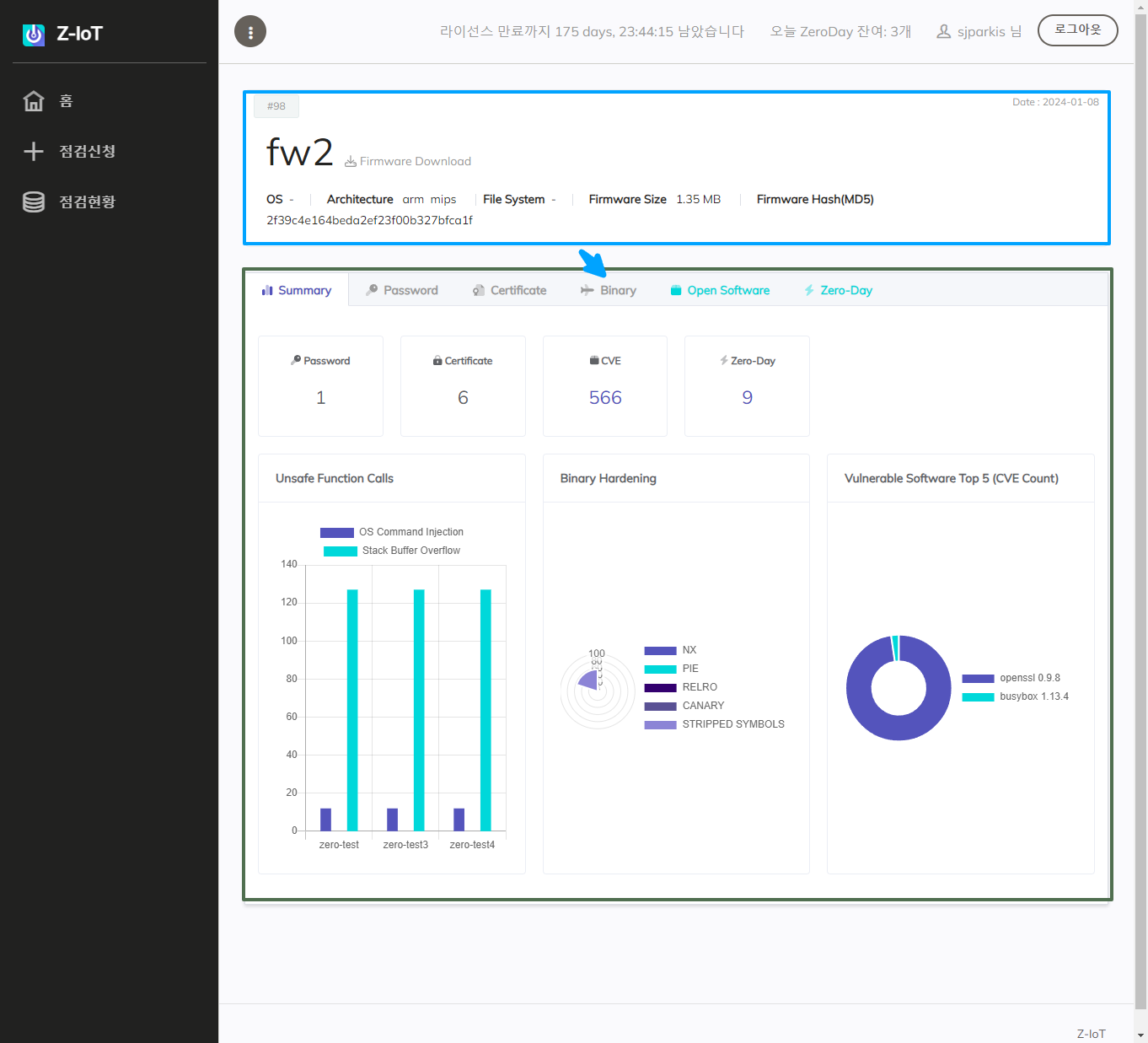Viewport: 1148px width, 1043px height.
Task: Toggle OS Command Injection legend item
Action: click(x=392, y=532)
